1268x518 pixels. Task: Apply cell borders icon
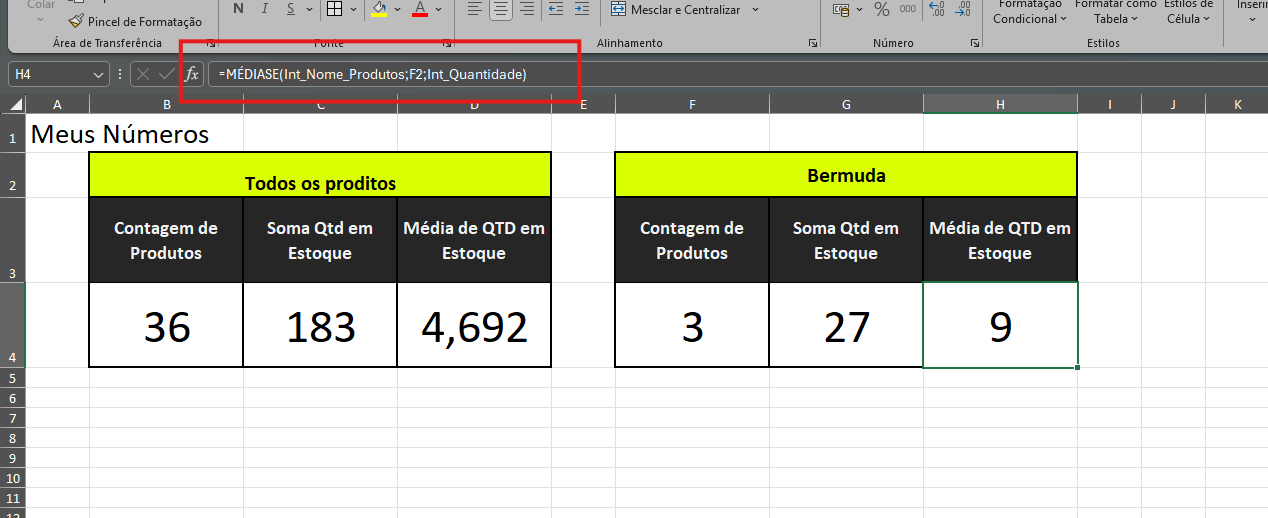pos(335,9)
